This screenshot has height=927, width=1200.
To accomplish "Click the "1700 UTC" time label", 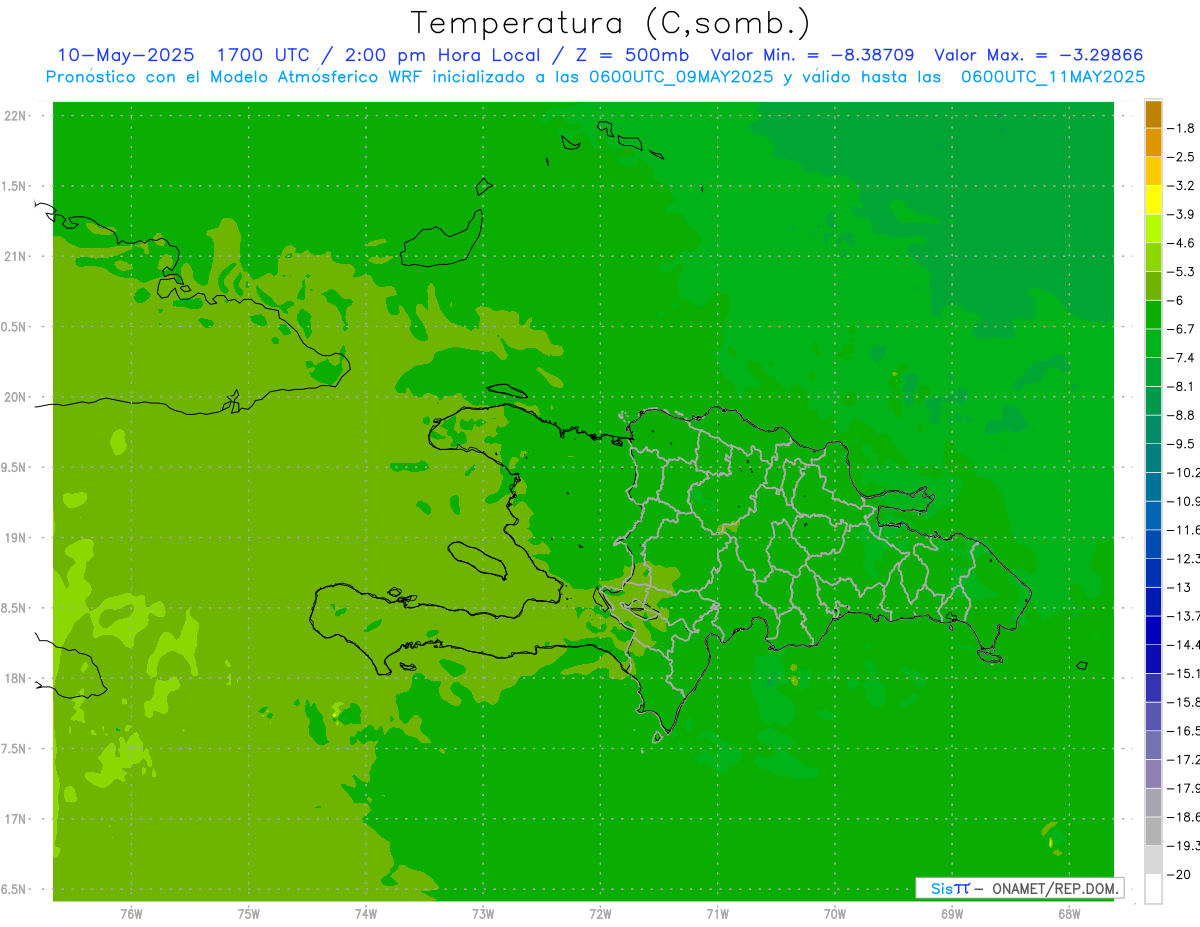I will (x=262, y=55).
